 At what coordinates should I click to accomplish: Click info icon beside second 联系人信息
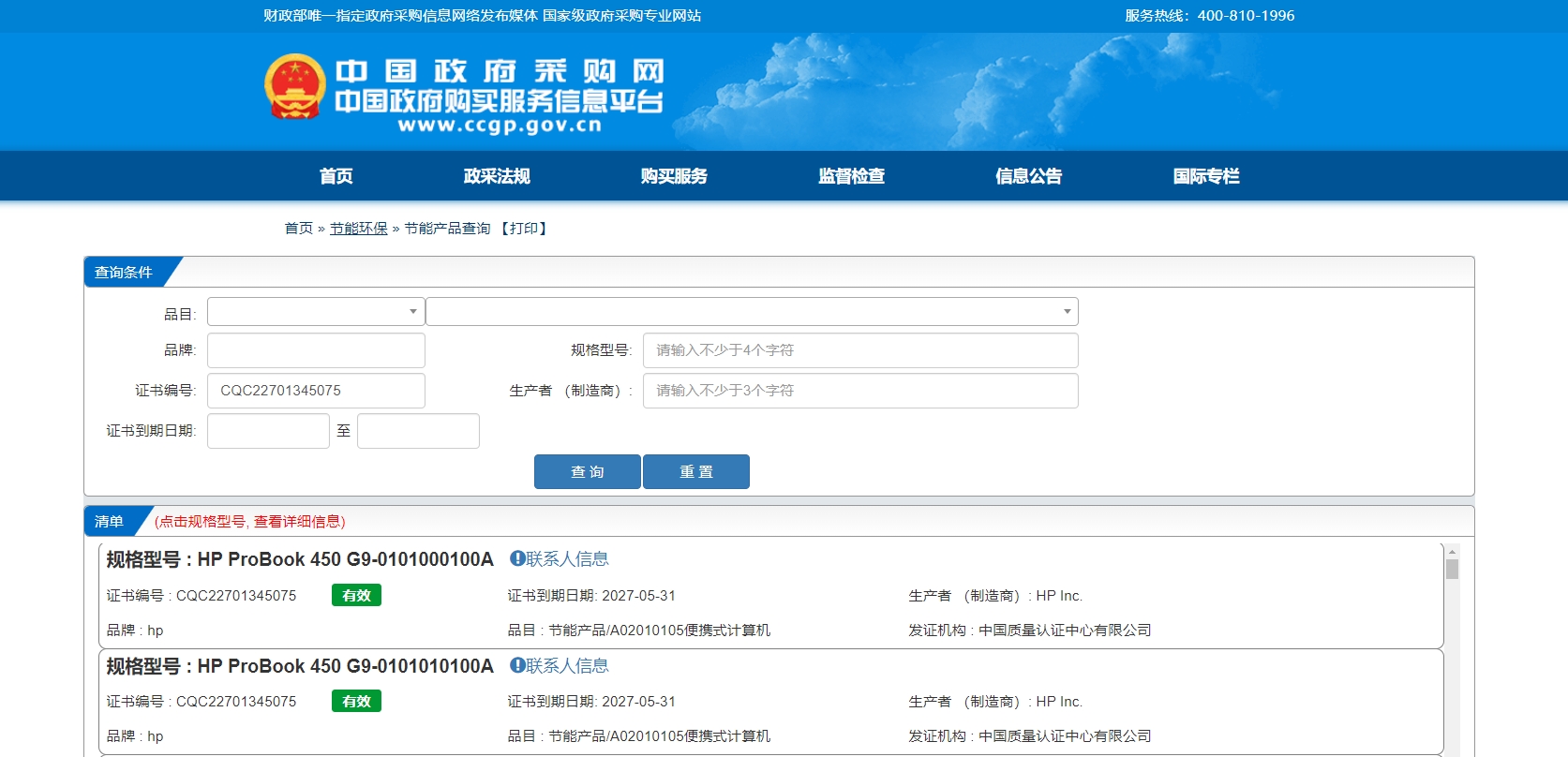pos(516,665)
